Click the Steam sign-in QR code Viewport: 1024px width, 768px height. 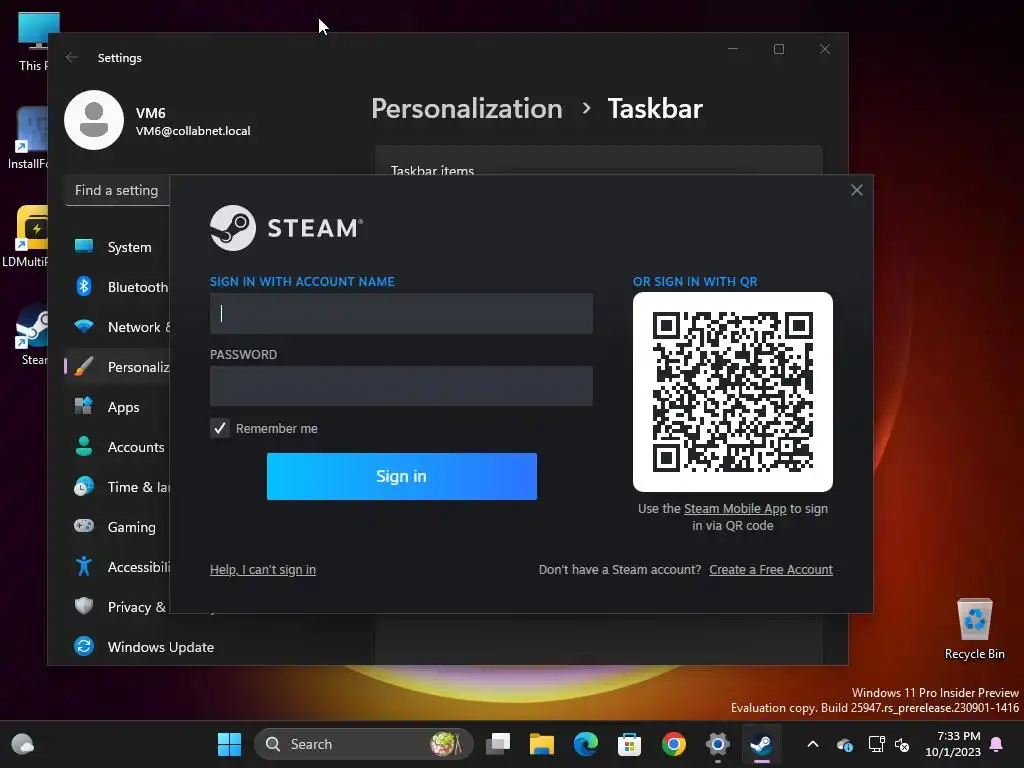(x=733, y=392)
